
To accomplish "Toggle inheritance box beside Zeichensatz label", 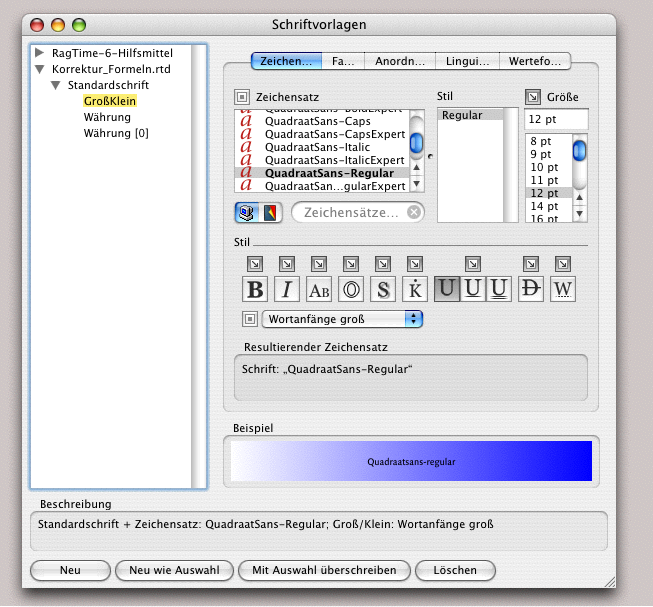I will [x=242, y=97].
